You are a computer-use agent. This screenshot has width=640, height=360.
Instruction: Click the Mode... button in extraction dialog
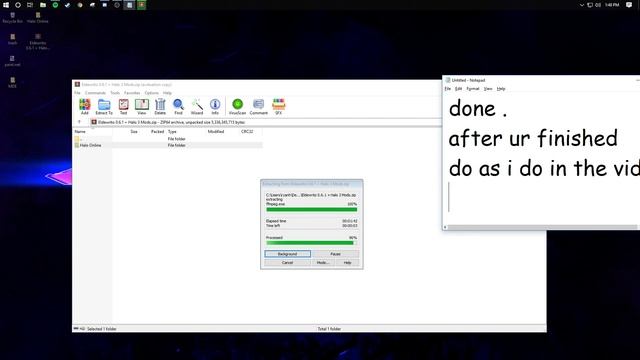[x=323, y=262]
